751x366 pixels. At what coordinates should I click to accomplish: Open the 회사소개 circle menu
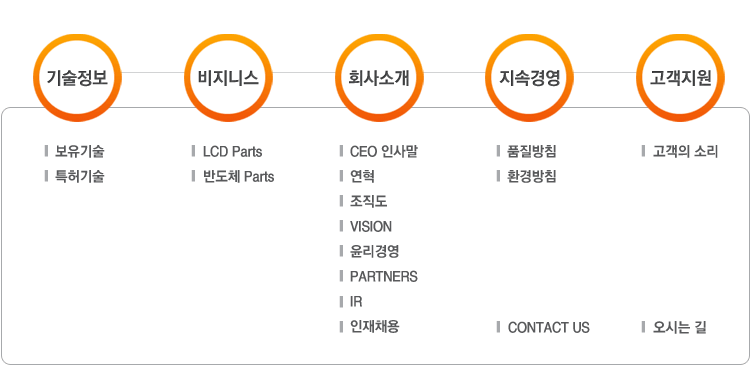coord(379,78)
